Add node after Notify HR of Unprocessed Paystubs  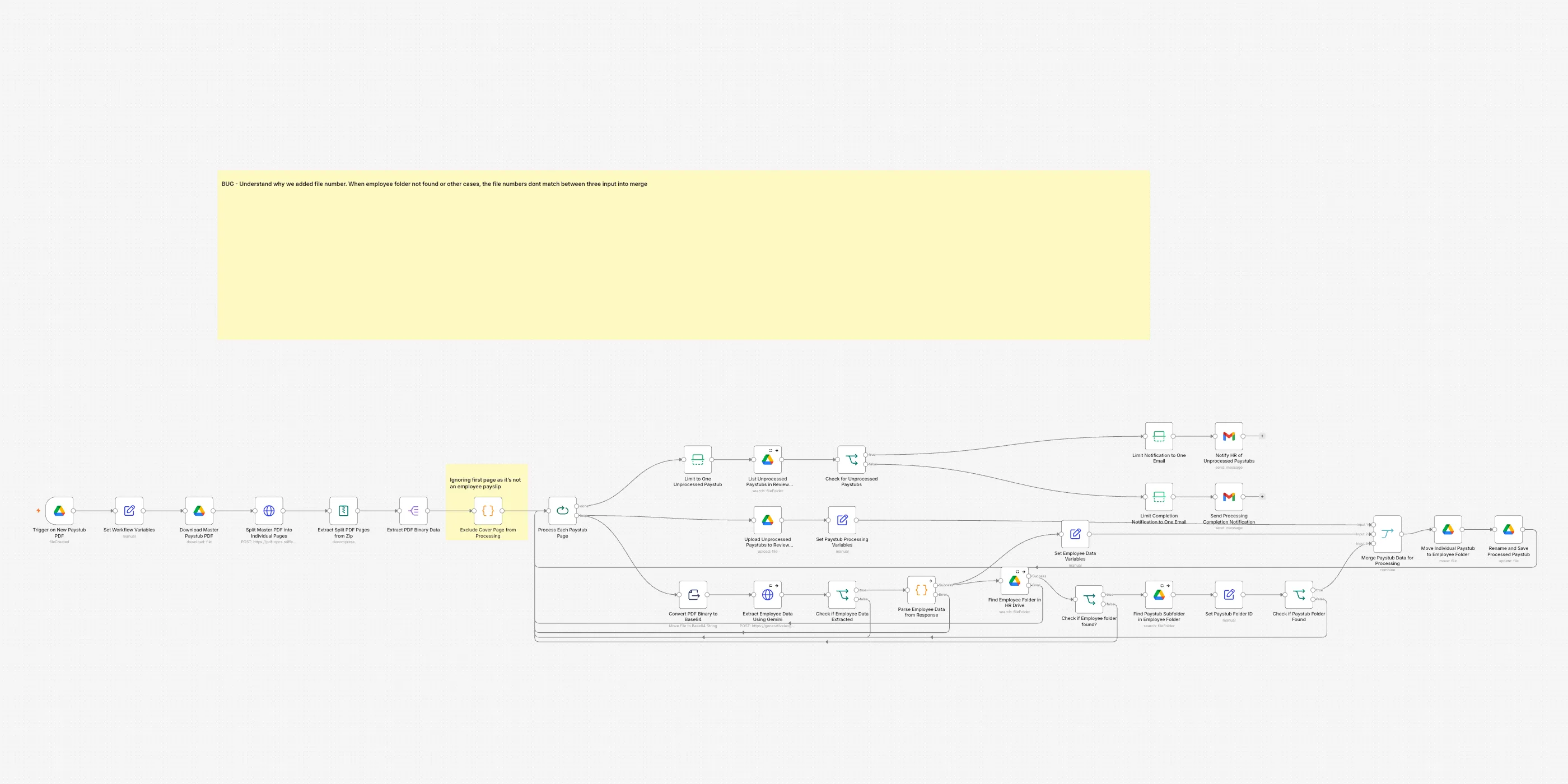pyautogui.click(x=1262, y=436)
